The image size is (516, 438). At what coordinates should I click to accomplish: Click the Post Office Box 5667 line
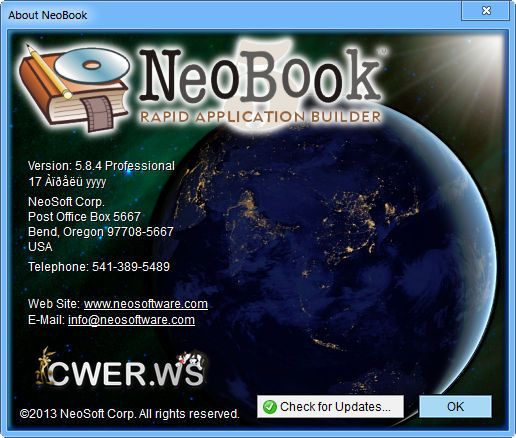84,217
